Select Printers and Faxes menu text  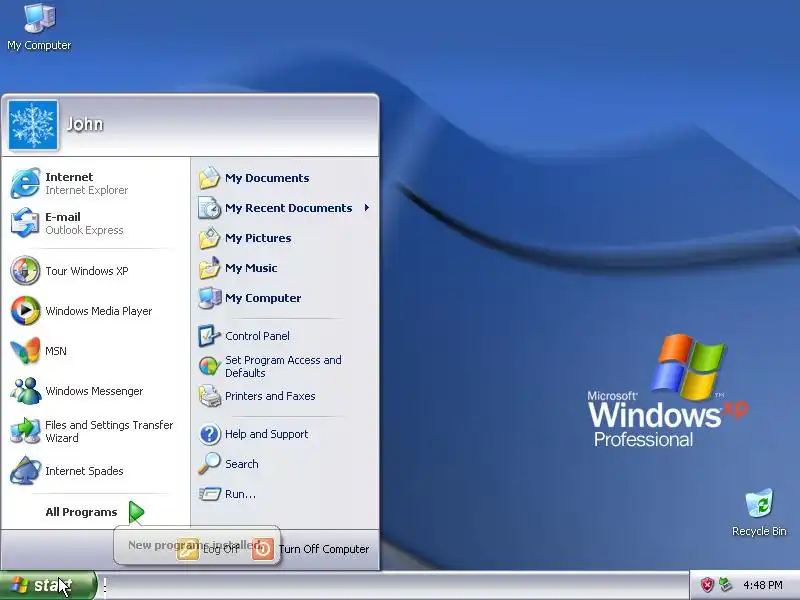pyautogui.click(x=270, y=396)
